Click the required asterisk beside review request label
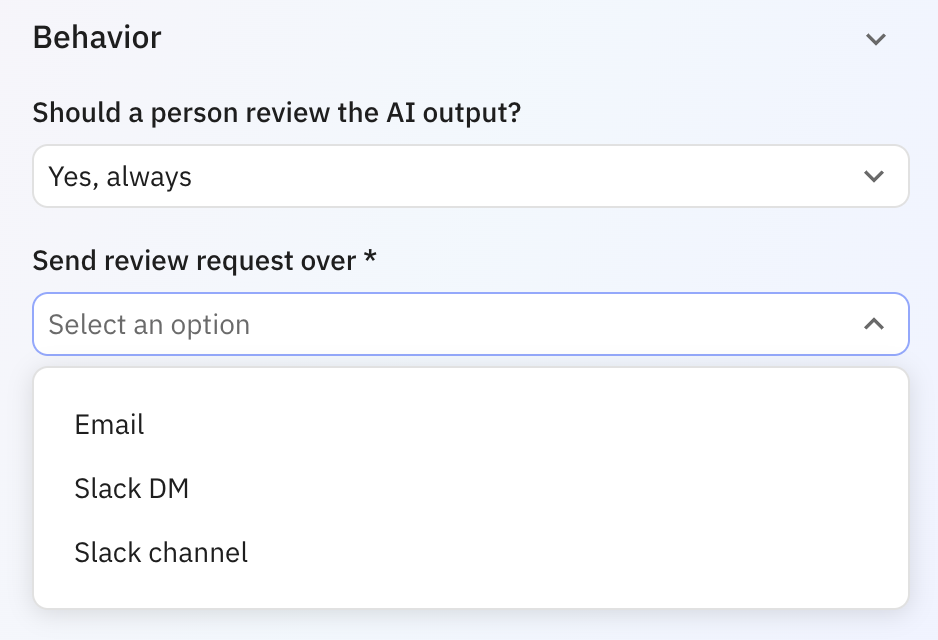Viewport: 938px width, 640px height. pos(370,260)
